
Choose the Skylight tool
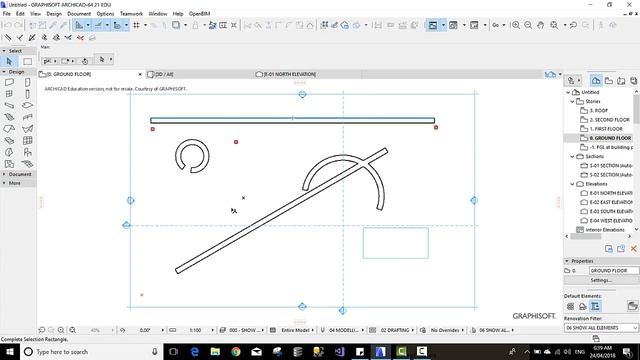(x=9, y=141)
